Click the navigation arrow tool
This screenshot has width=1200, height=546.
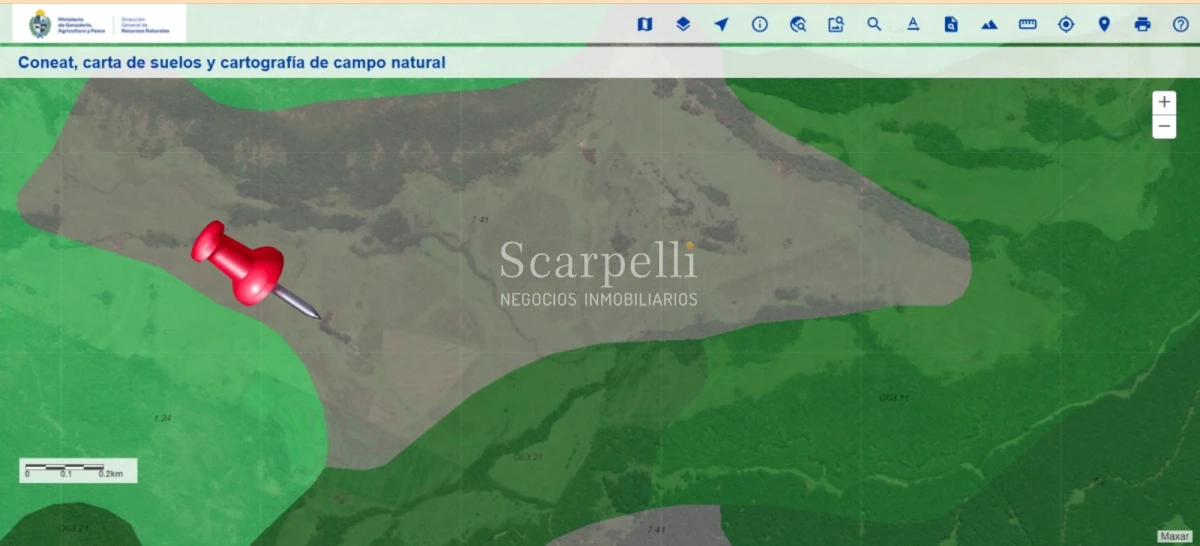click(721, 24)
